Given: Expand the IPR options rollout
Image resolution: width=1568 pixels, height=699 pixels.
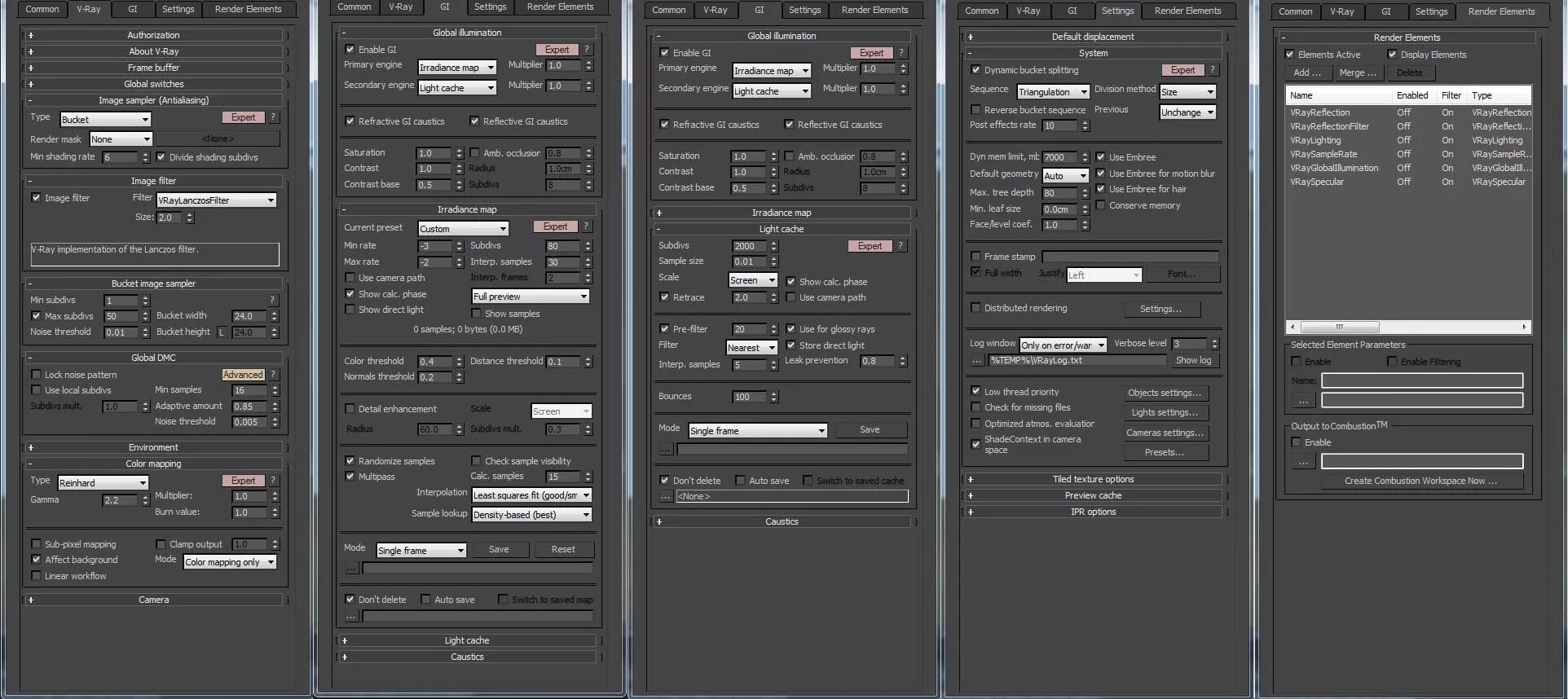Looking at the screenshot, I should click(1092, 512).
